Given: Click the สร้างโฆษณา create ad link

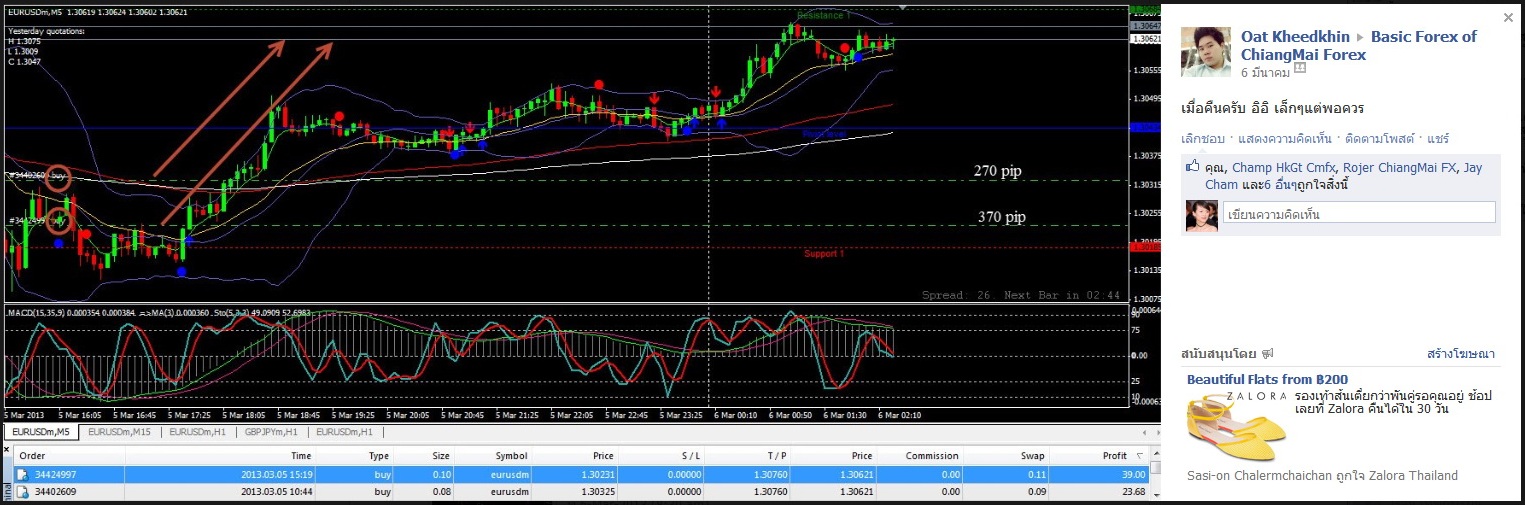Looking at the screenshot, I should 1461,354.
